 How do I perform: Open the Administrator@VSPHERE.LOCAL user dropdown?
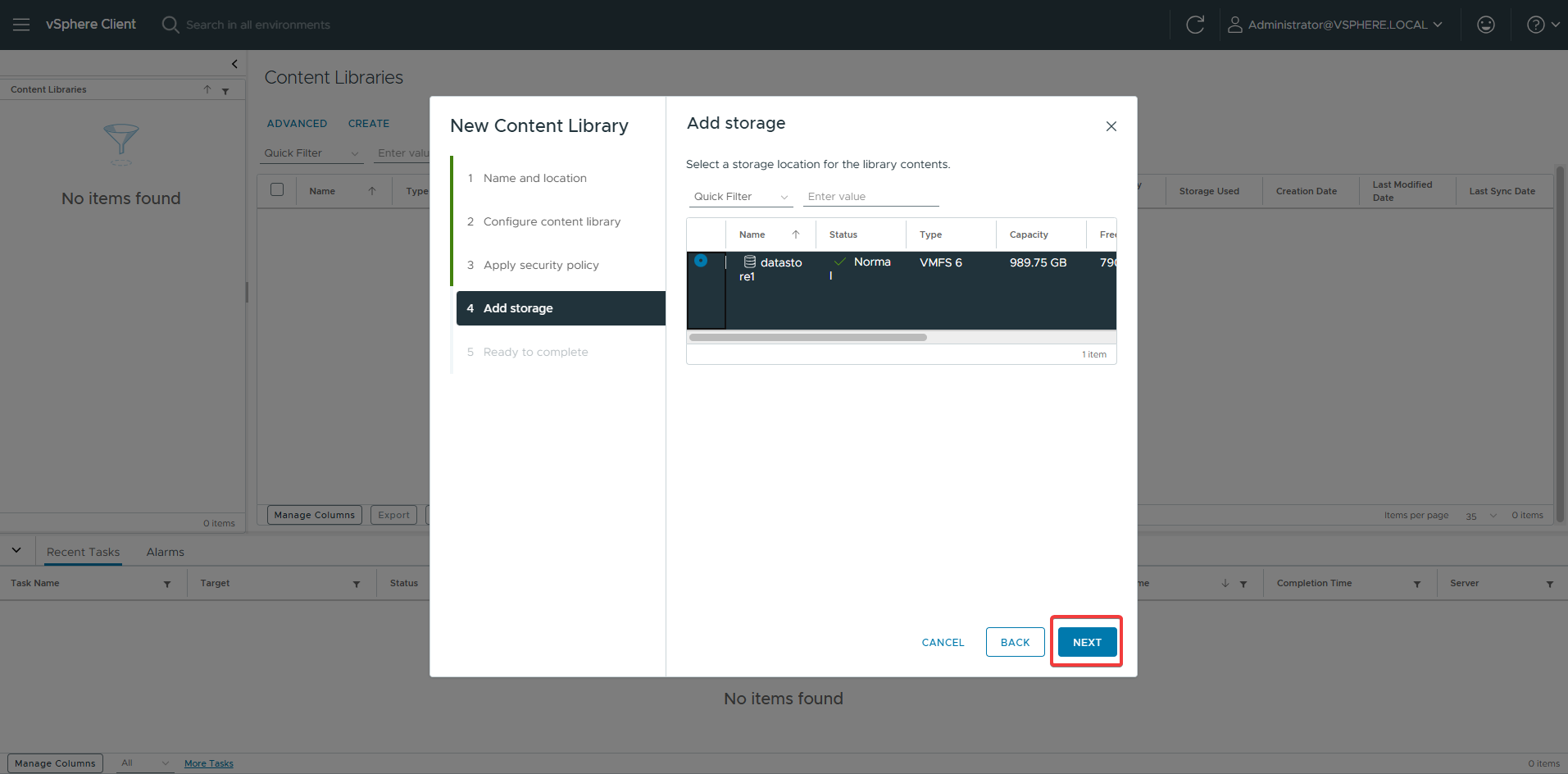(1345, 25)
